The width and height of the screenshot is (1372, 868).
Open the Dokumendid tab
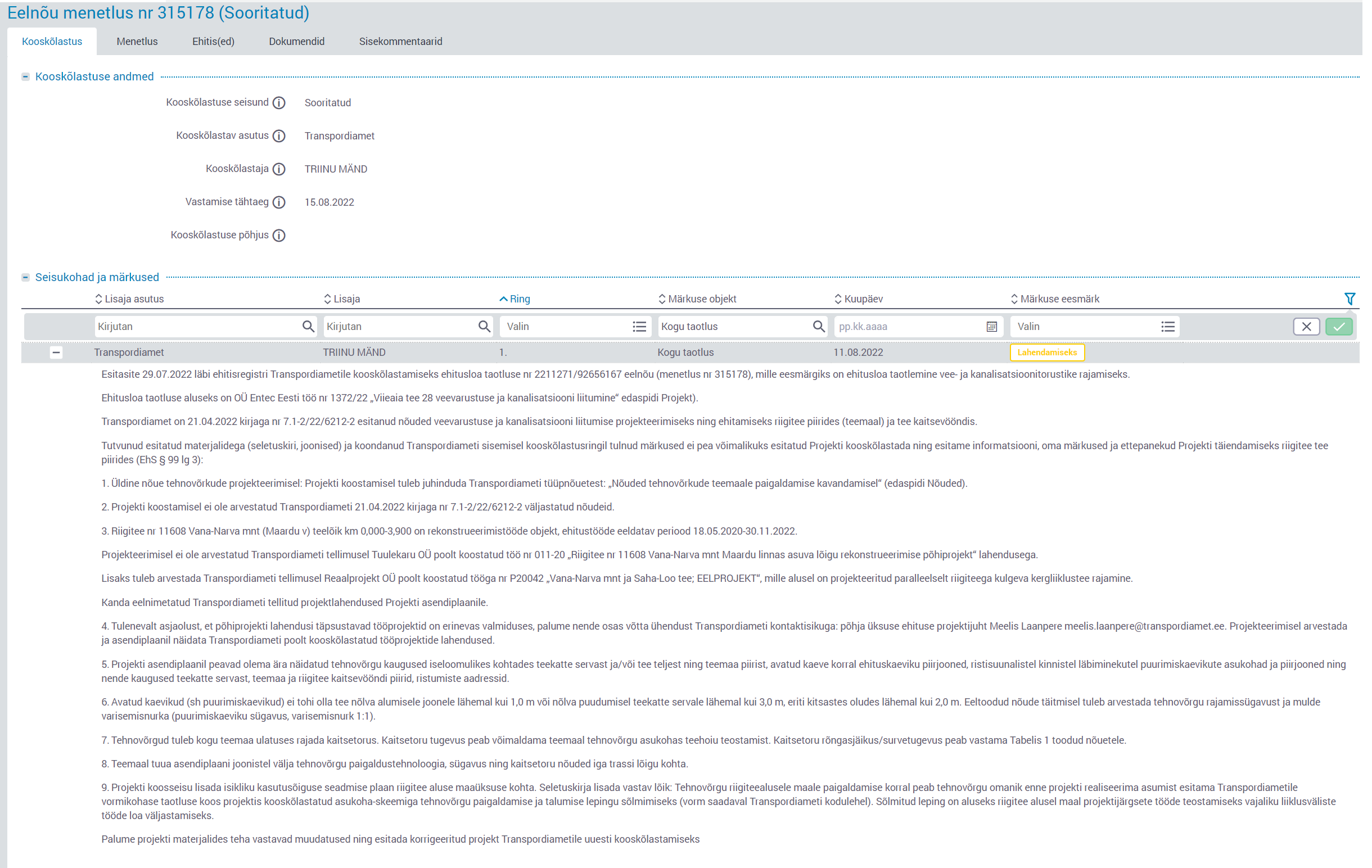pyautogui.click(x=296, y=41)
